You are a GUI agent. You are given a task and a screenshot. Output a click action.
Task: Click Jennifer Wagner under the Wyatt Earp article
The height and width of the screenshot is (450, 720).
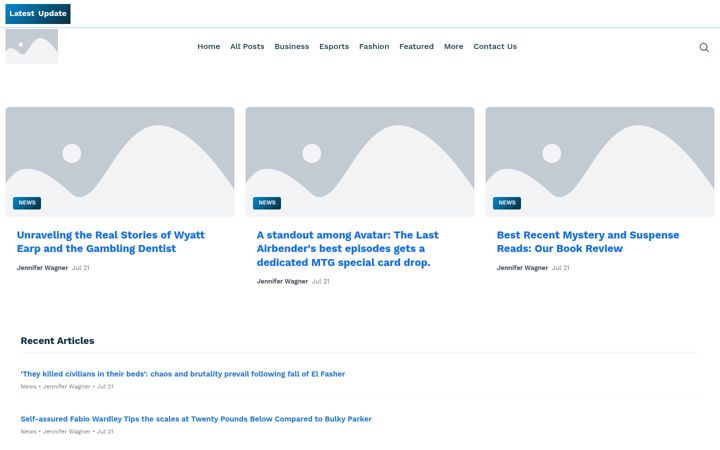[x=42, y=268]
